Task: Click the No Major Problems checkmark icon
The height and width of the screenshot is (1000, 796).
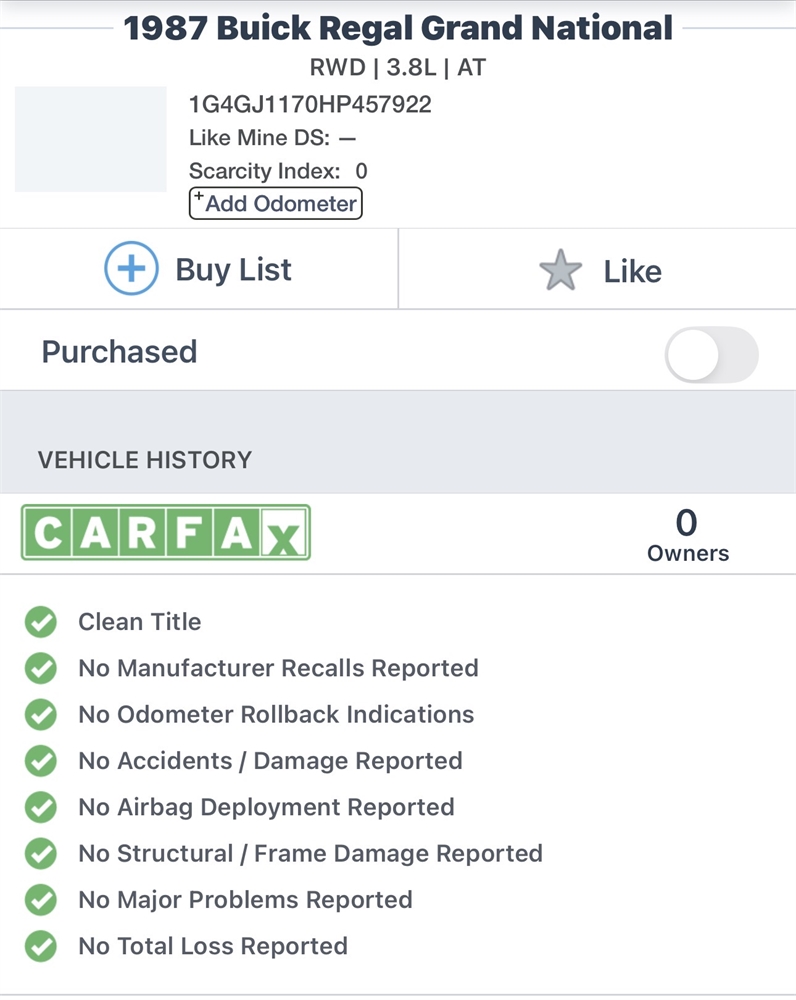Action: click(41, 900)
